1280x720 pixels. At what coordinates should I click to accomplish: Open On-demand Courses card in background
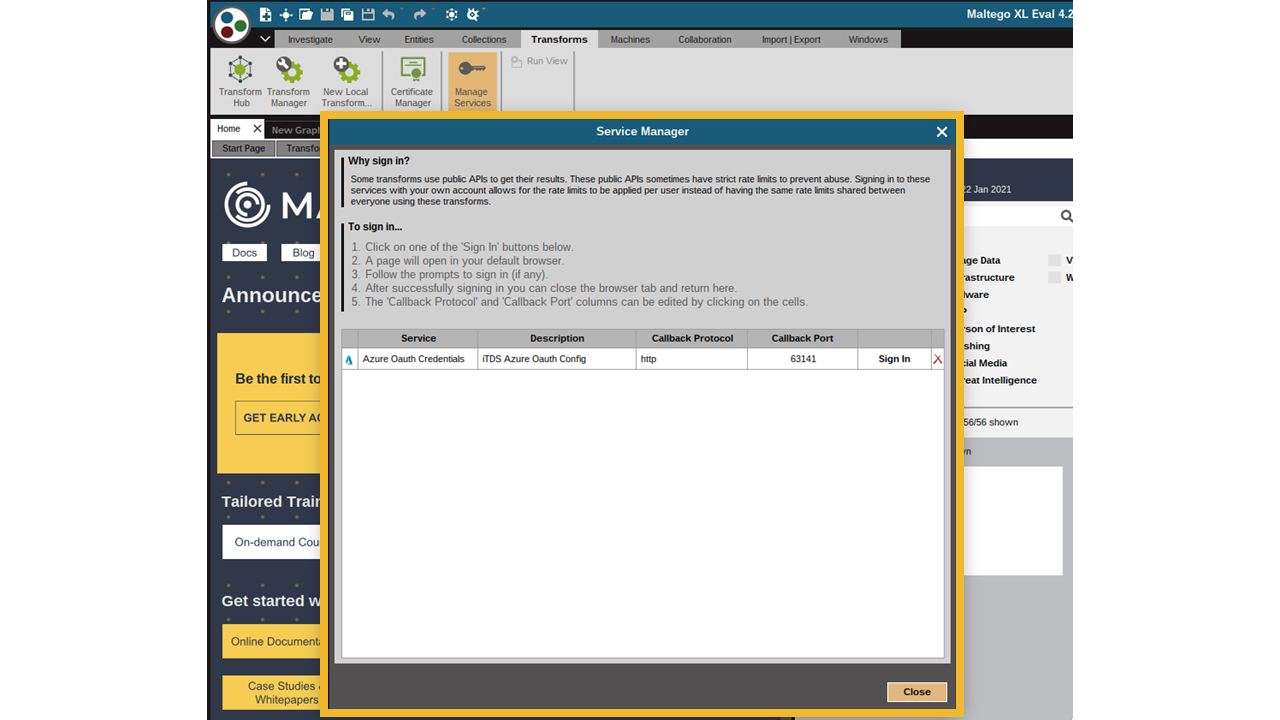(272, 542)
